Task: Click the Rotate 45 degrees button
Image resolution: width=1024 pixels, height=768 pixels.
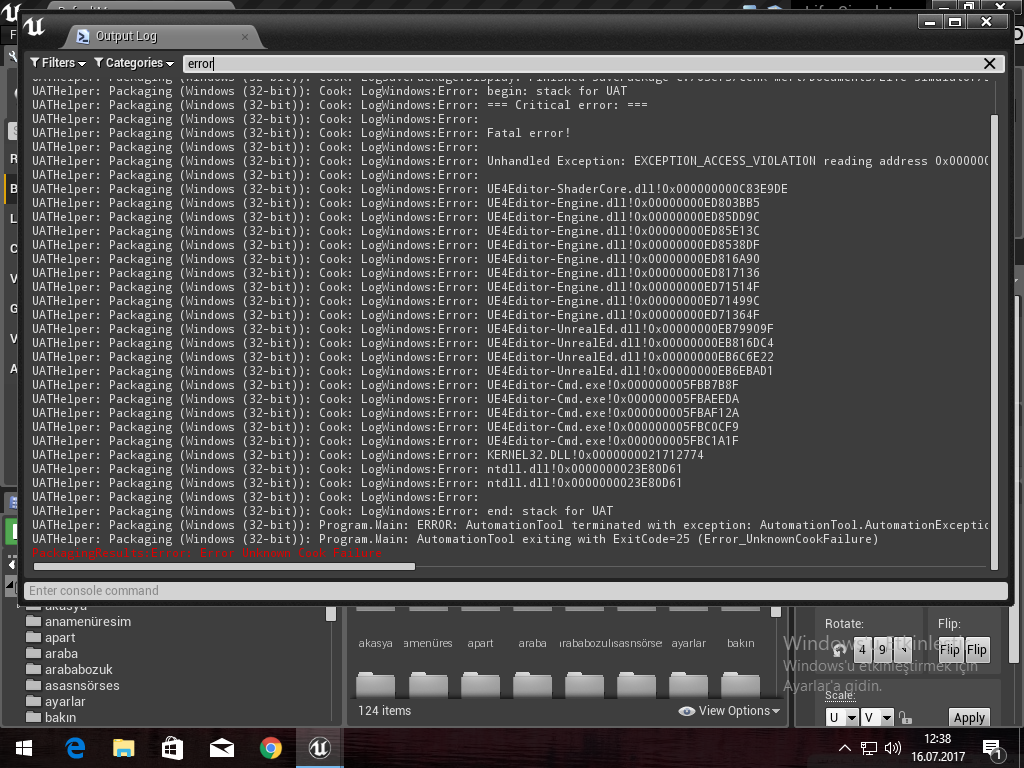Action: [x=862, y=650]
